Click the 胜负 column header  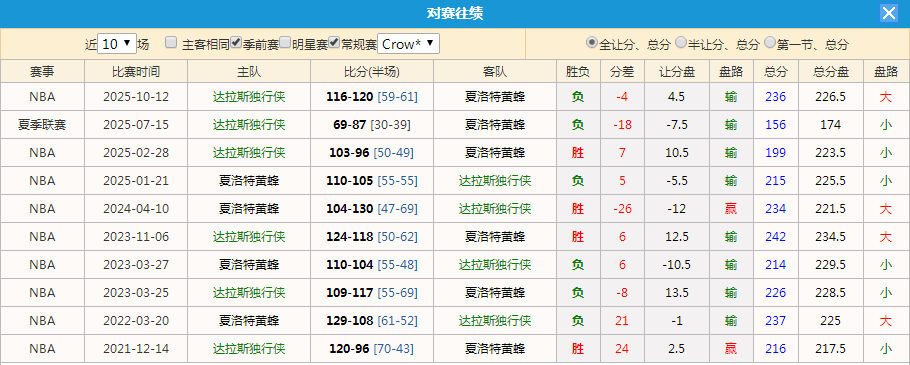click(x=578, y=72)
